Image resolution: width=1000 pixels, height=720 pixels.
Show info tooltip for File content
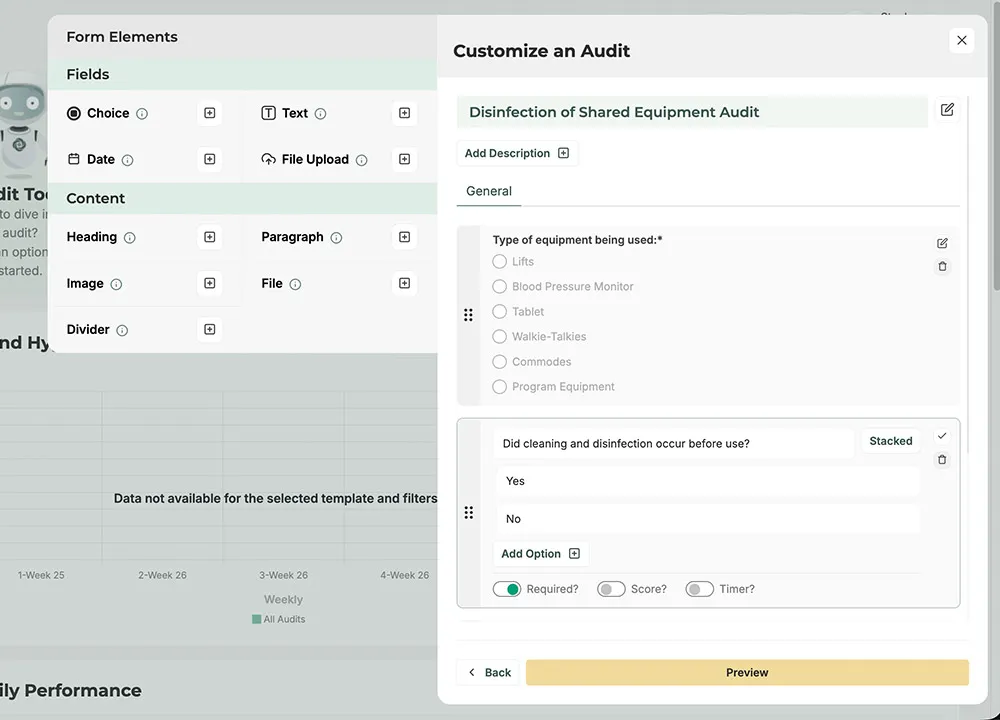(x=295, y=284)
